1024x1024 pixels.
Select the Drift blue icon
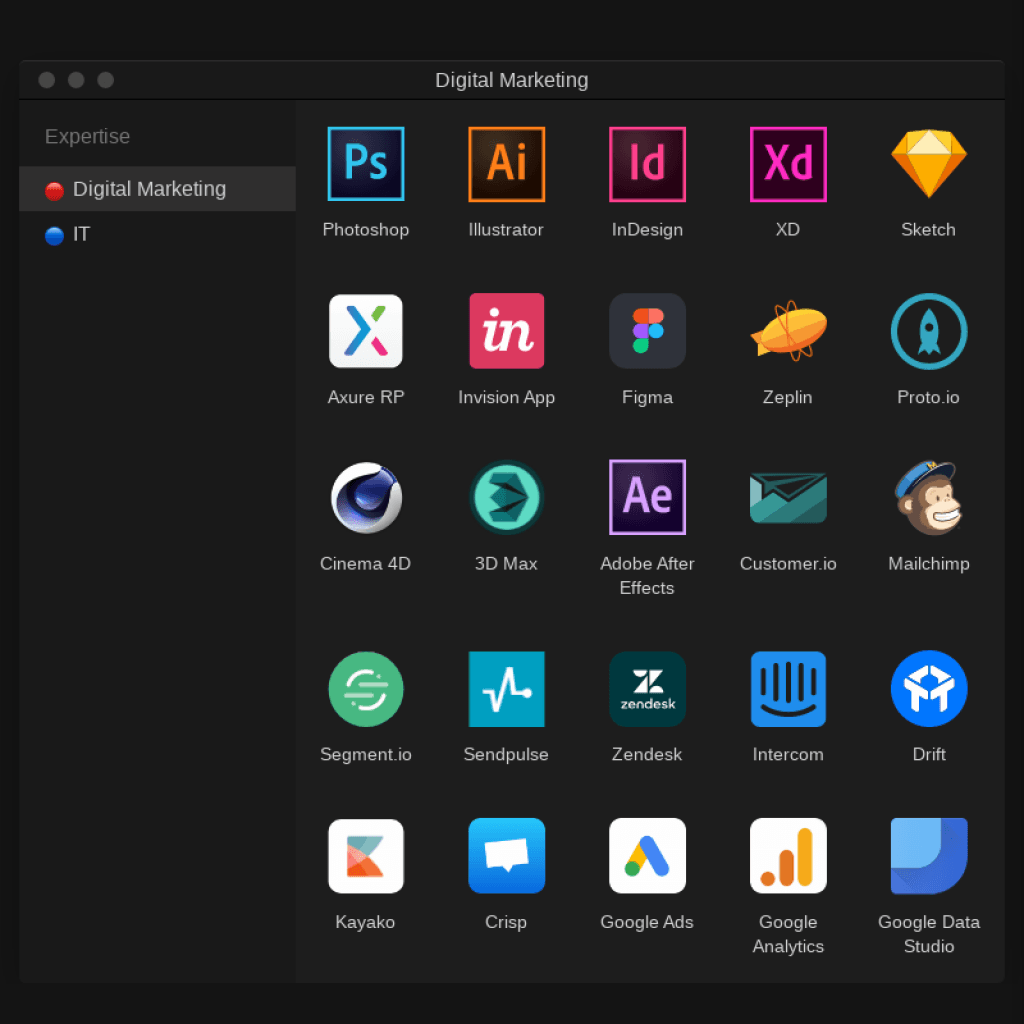[x=929, y=689]
